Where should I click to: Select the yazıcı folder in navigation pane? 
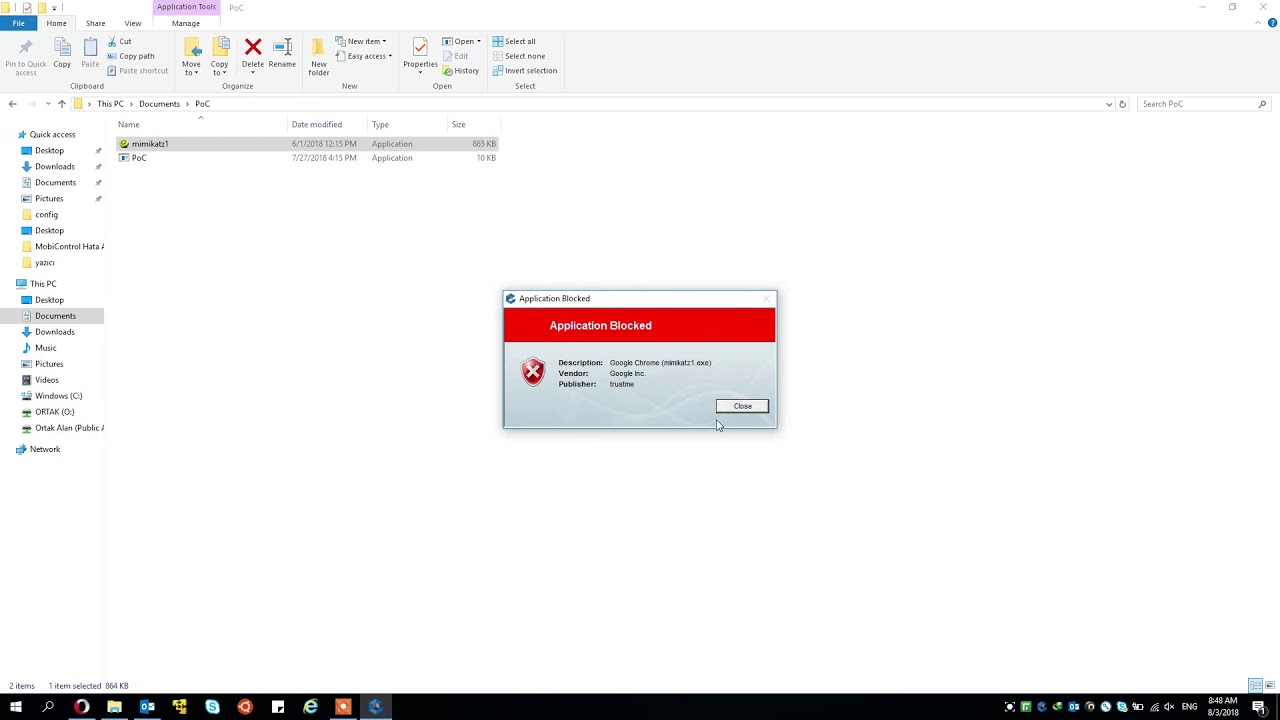click(x=44, y=263)
